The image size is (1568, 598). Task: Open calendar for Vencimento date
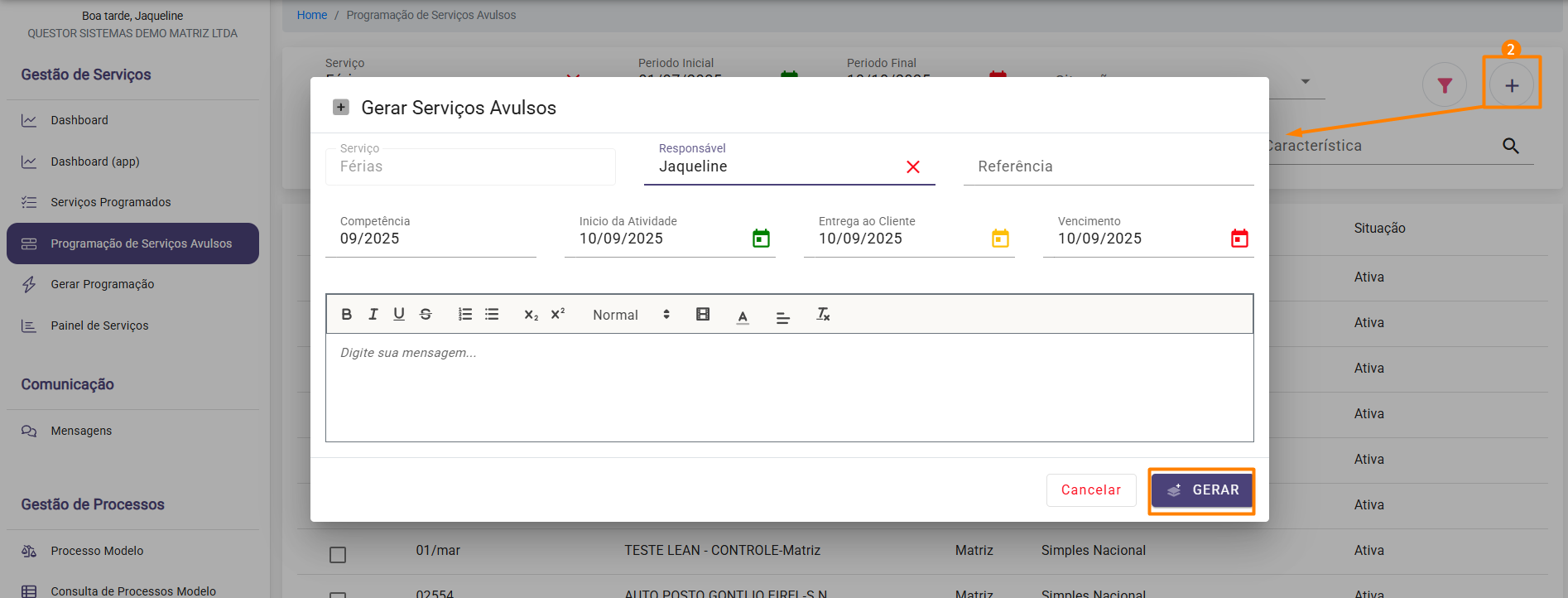click(1239, 239)
